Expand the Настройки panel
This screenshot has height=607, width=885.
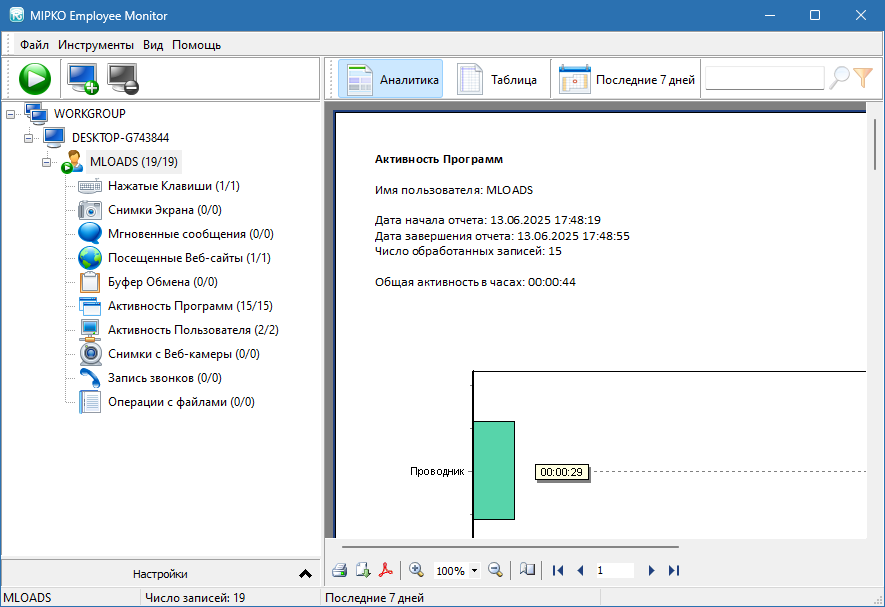[x=160, y=574]
